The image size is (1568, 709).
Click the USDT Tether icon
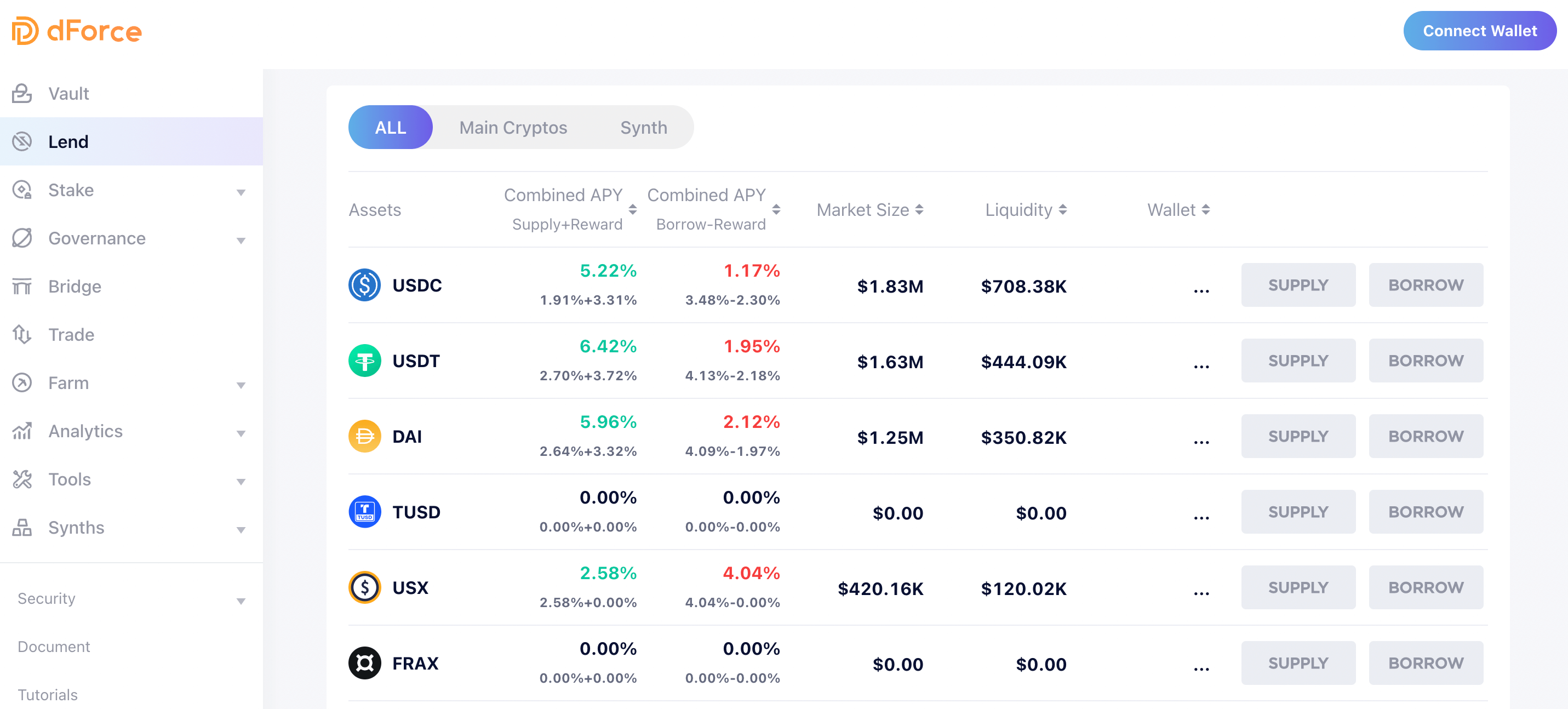point(365,361)
